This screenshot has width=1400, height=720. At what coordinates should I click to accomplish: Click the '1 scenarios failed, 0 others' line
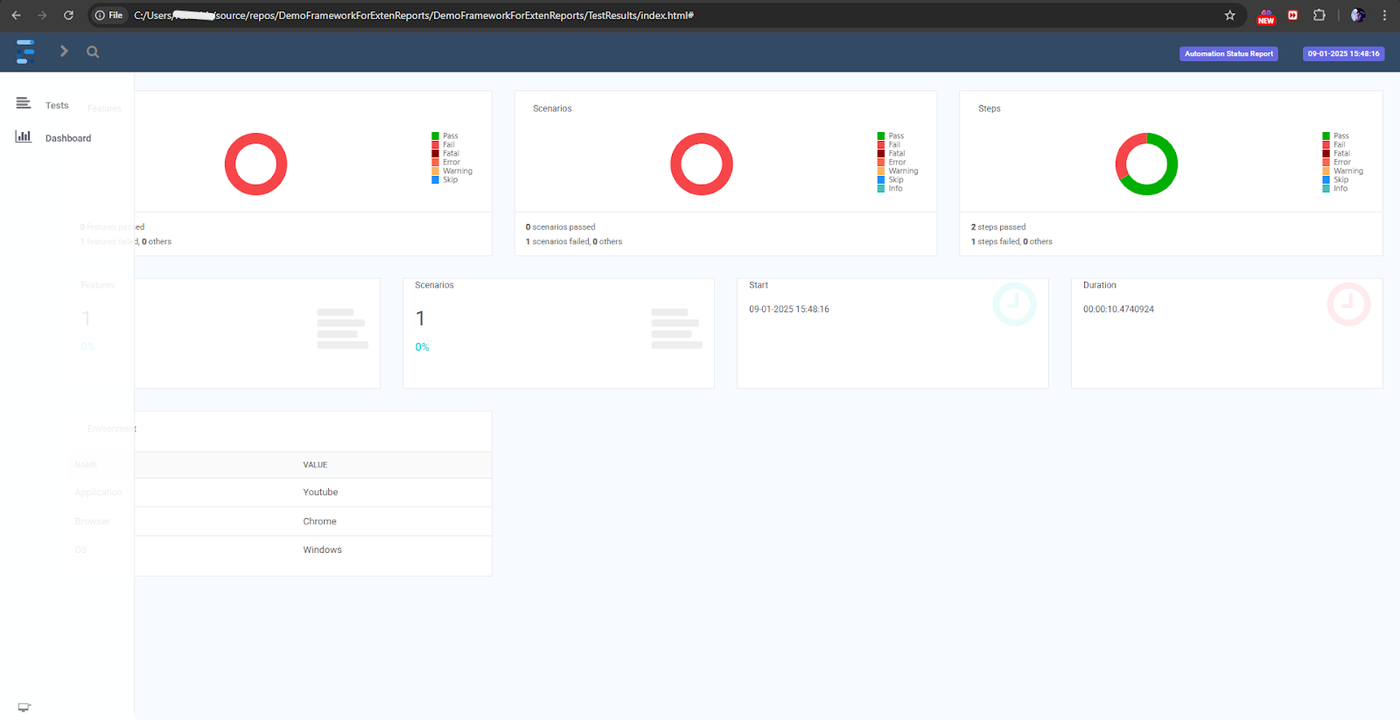574,241
